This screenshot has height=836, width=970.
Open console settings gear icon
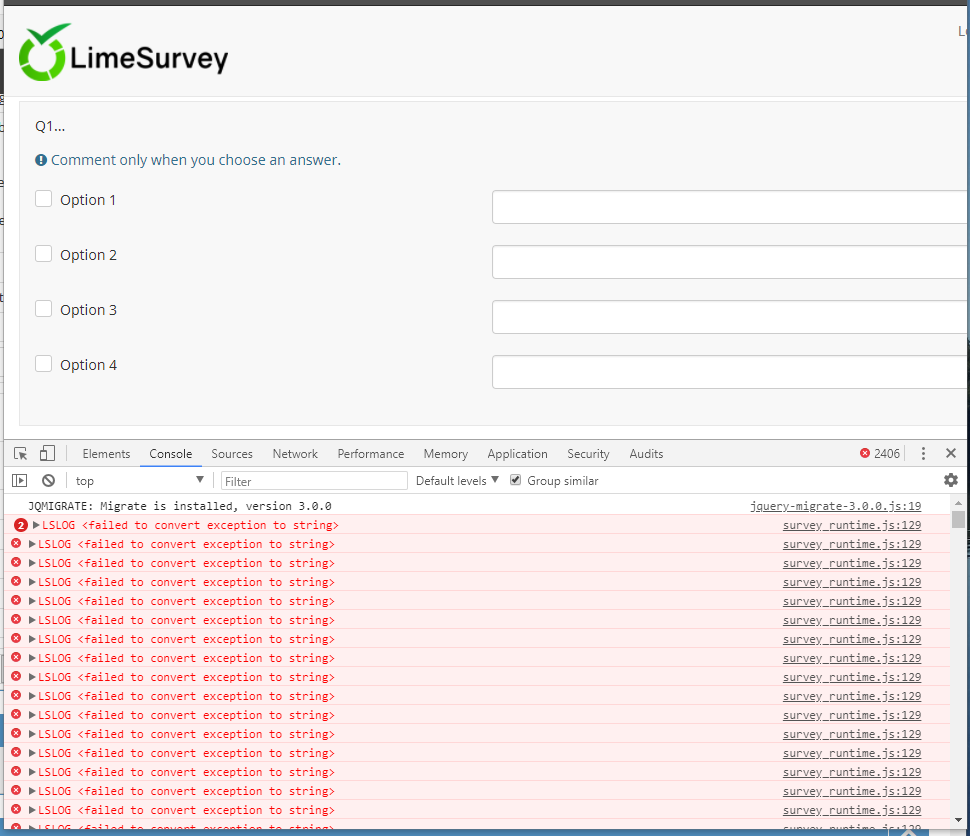pyautogui.click(x=950, y=481)
